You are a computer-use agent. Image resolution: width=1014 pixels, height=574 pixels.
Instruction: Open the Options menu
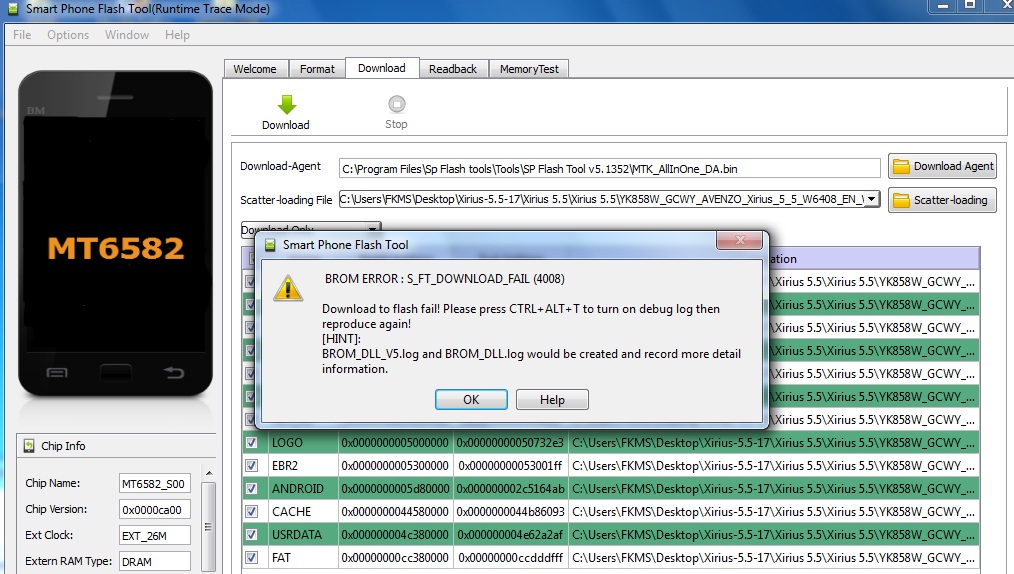[x=68, y=35]
